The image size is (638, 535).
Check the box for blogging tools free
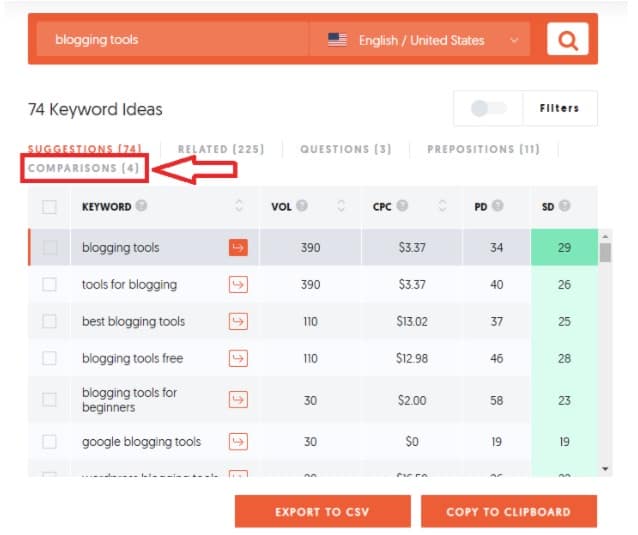(49, 358)
